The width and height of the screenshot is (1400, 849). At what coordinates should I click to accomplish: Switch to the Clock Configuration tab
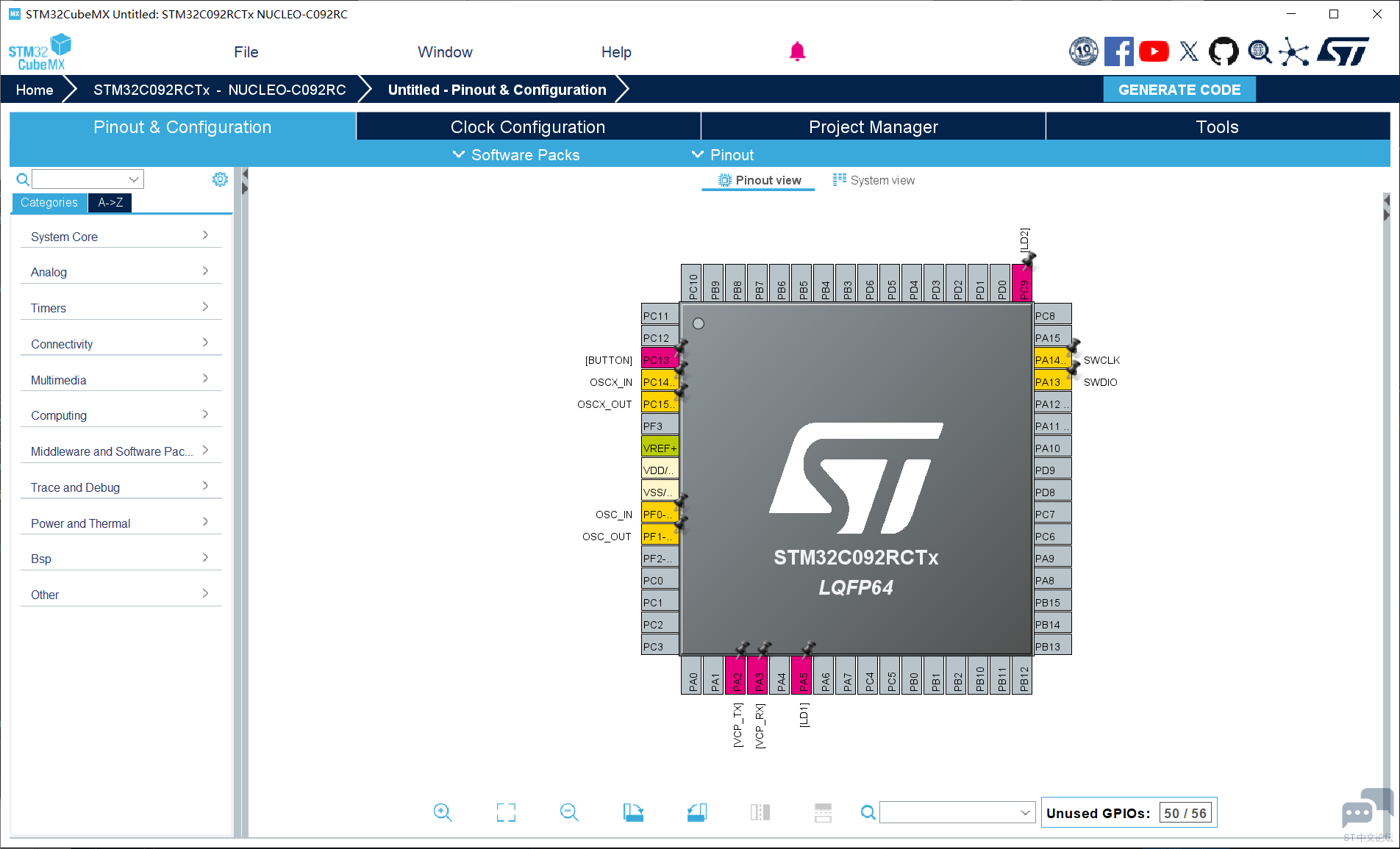(x=527, y=127)
